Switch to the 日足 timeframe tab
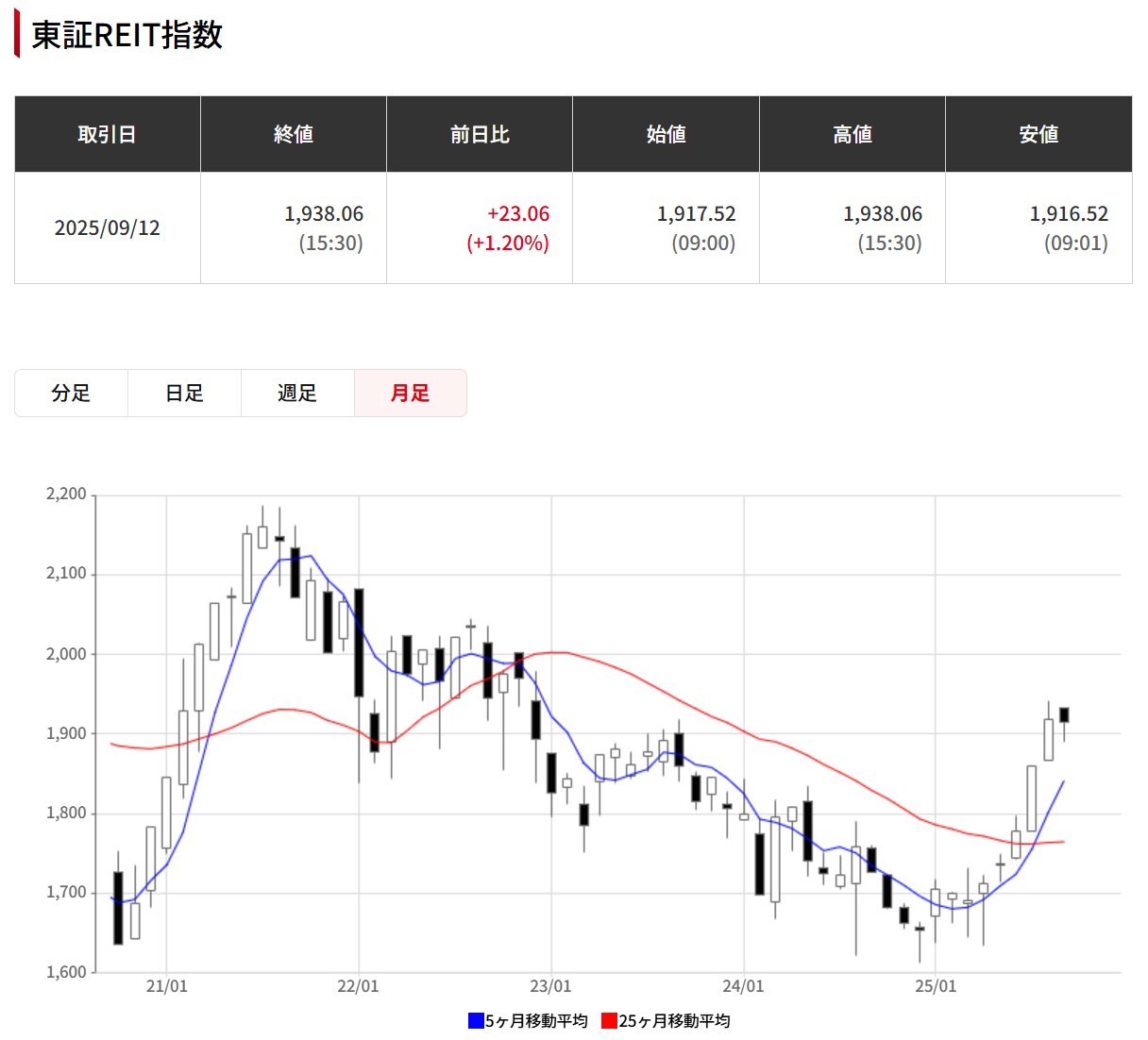 click(x=184, y=393)
